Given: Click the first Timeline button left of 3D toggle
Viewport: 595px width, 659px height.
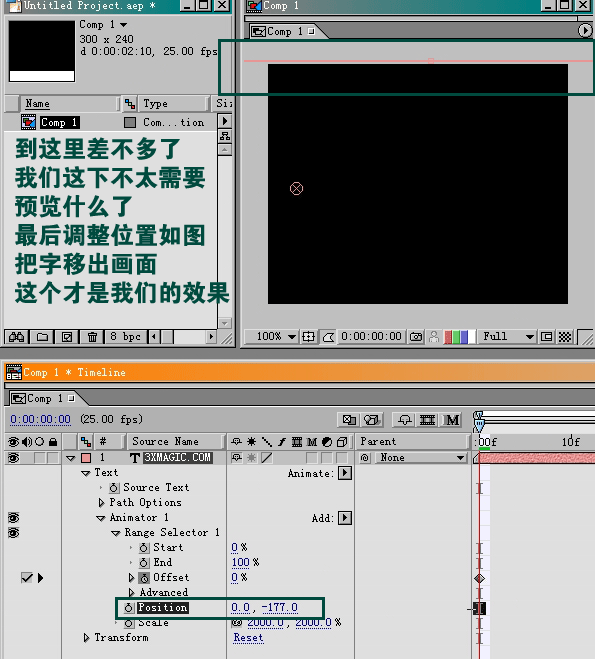Looking at the screenshot, I should pos(349,420).
